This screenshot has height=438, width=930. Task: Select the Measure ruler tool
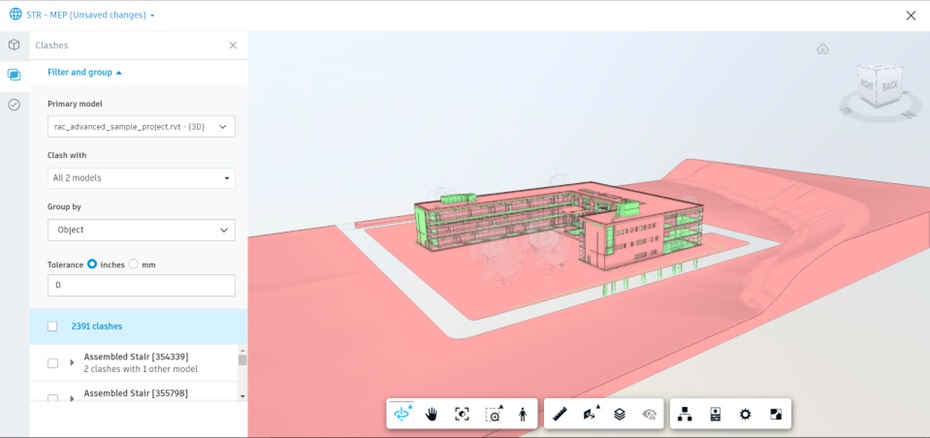tap(560, 414)
